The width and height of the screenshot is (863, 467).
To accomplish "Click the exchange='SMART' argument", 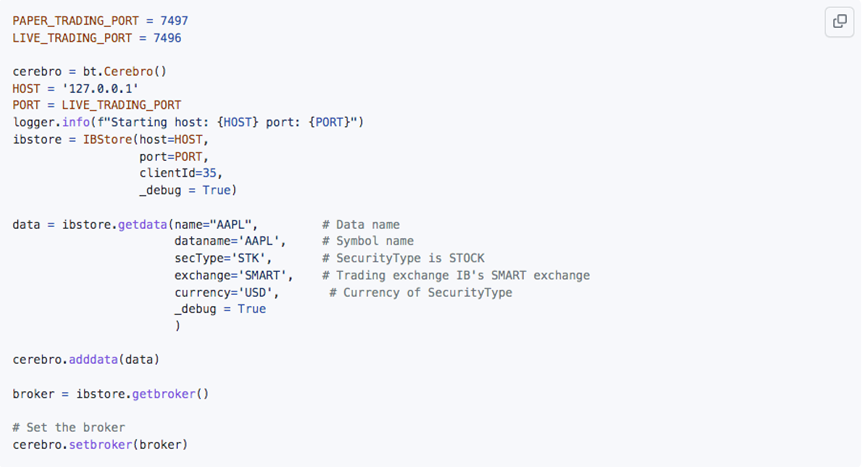I will tap(231, 275).
